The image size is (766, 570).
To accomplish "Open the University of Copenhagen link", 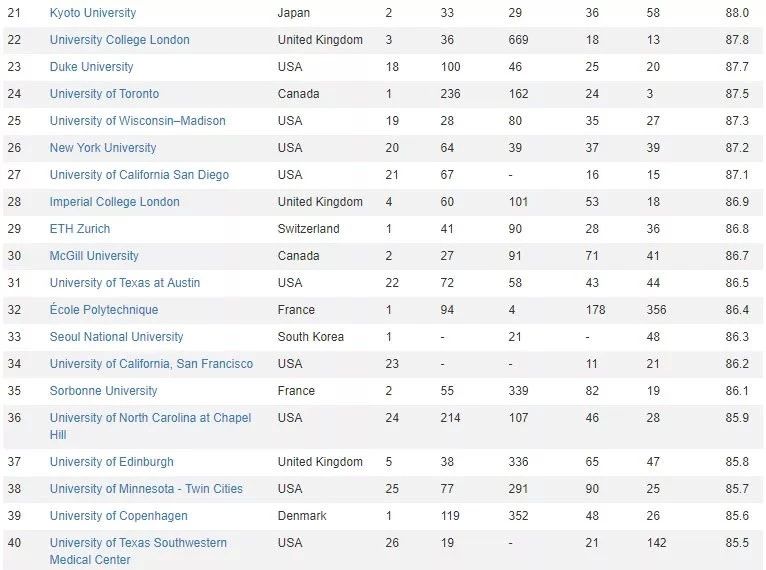I will [119, 516].
